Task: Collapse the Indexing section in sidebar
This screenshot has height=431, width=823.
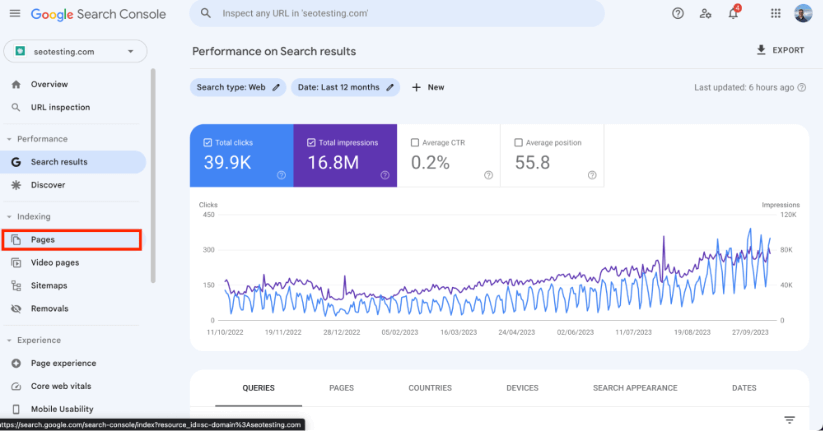Action: point(9,217)
